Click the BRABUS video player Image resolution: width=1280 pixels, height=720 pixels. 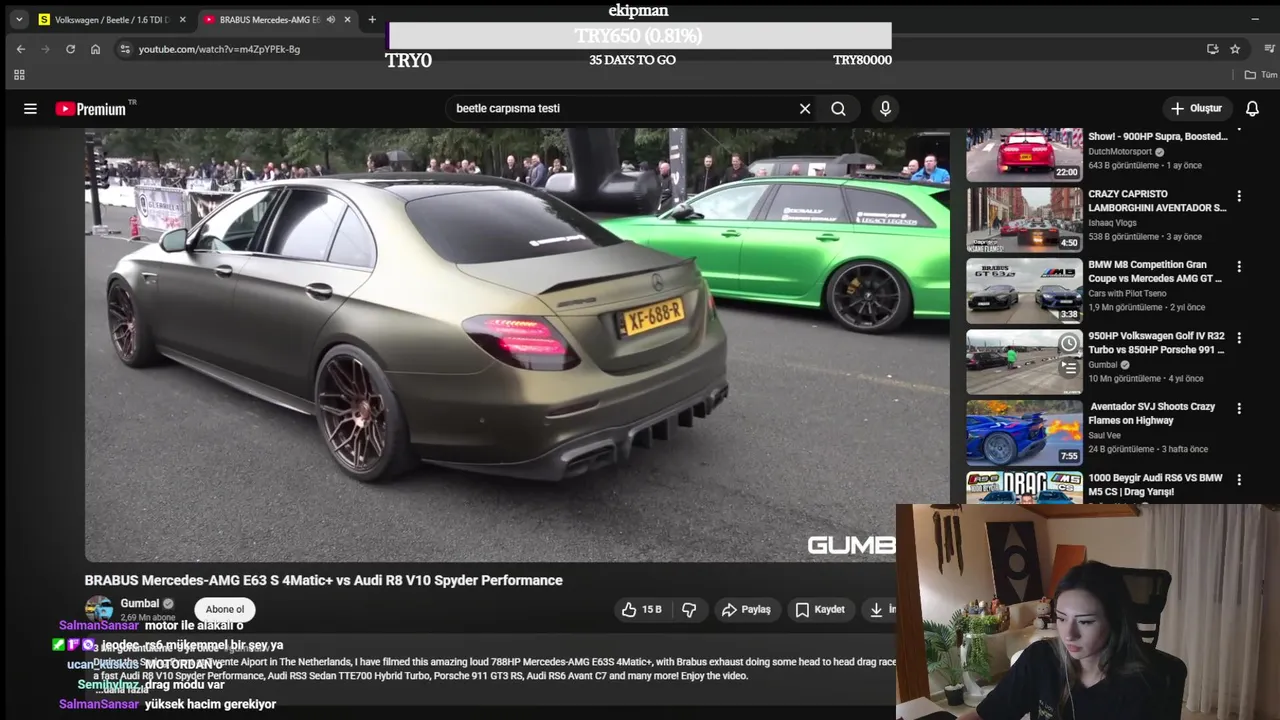[517, 345]
